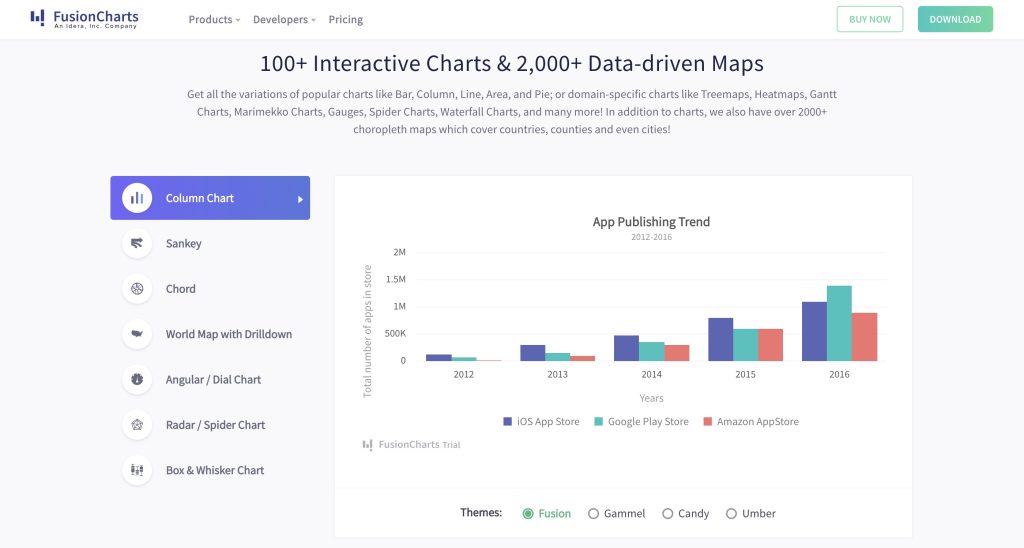
Task: Click the Amazon AppStore legend color square
Action: (x=707, y=421)
